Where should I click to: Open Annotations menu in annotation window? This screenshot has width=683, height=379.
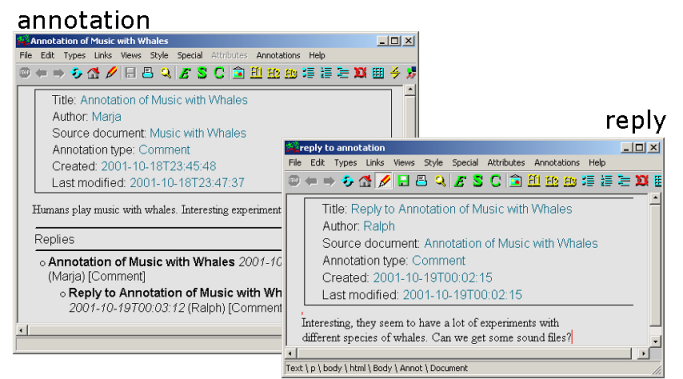(278, 55)
